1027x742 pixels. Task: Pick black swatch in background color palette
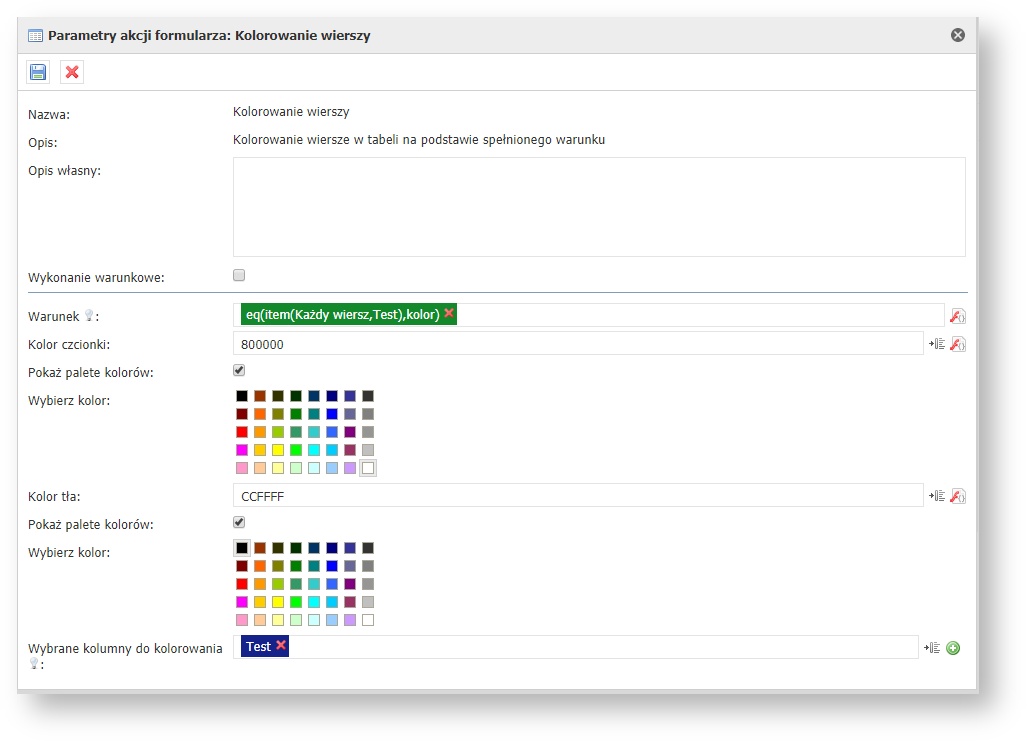(242, 548)
